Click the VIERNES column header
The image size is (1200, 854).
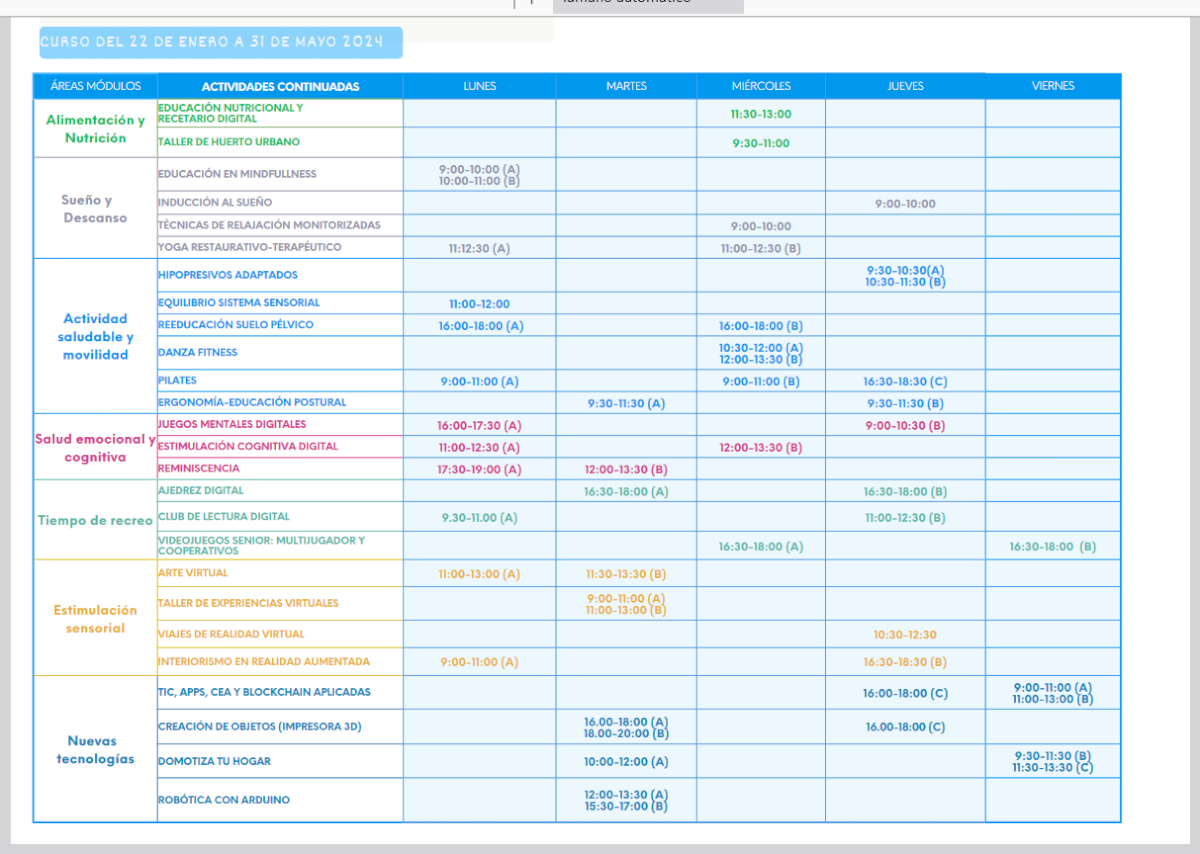pos(1052,86)
